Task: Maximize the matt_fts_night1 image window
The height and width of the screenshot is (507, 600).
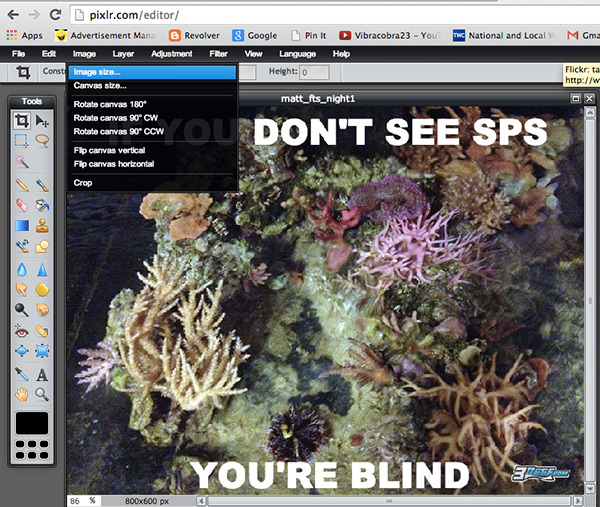Action: coord(576,99)
